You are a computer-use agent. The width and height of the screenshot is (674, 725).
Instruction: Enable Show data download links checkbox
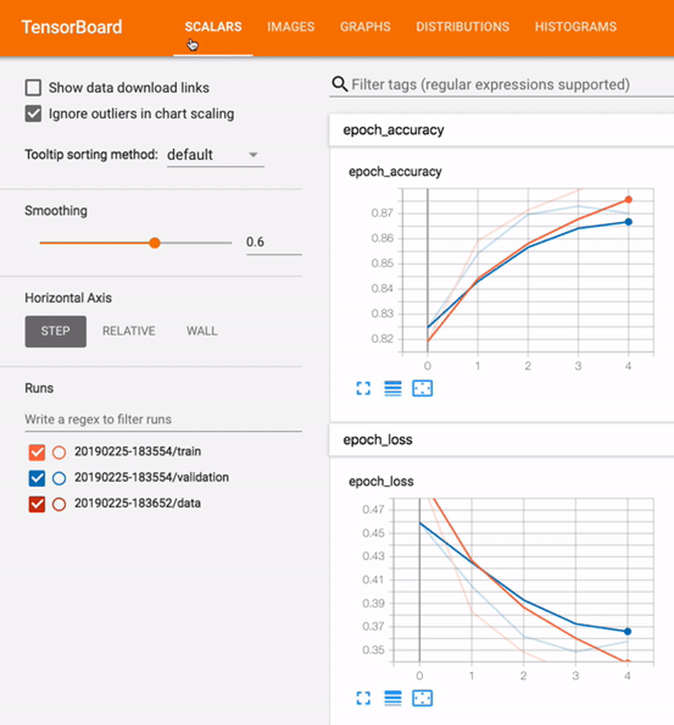point(33,87)
